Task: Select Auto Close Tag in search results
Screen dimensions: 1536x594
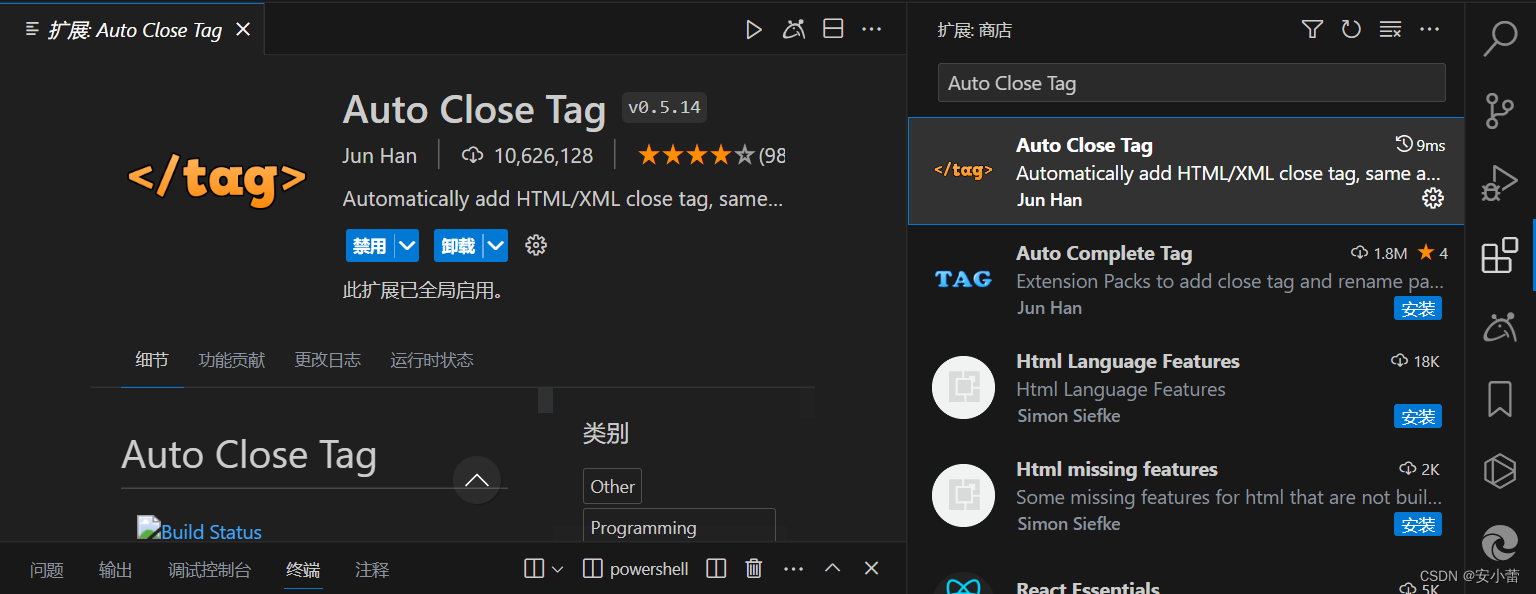Action: [x=1186, y=171]
